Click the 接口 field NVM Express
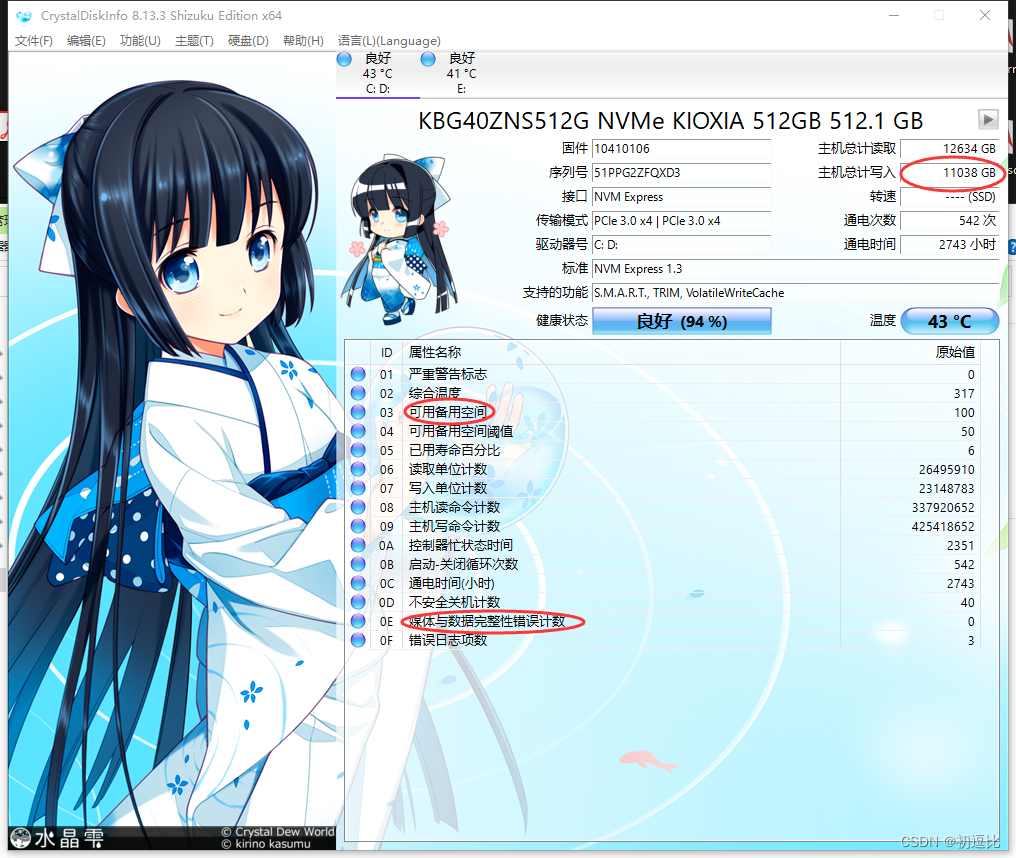 [x=682, y=196]
